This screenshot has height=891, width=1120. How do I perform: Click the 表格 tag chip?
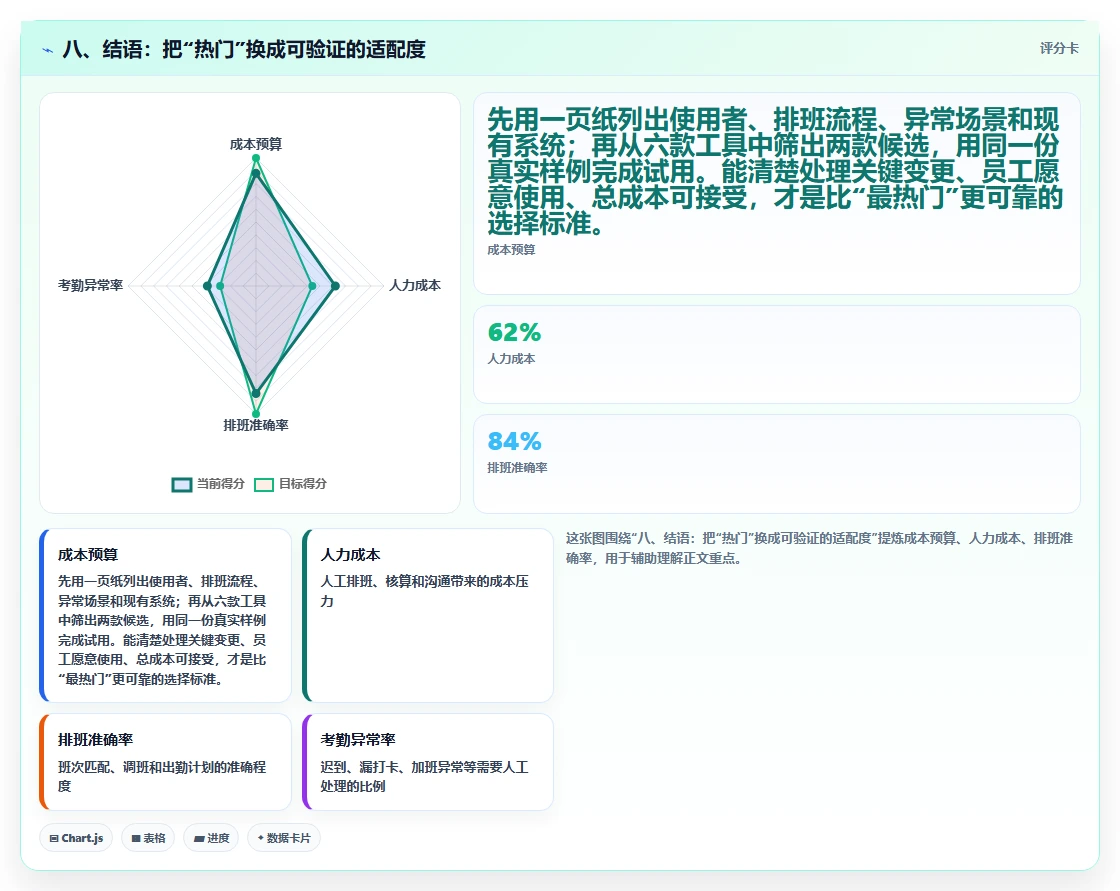coord(148,838)
